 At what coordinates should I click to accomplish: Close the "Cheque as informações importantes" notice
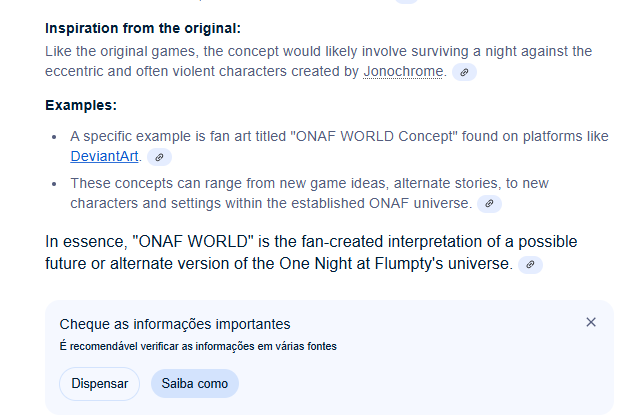point(591,322)
